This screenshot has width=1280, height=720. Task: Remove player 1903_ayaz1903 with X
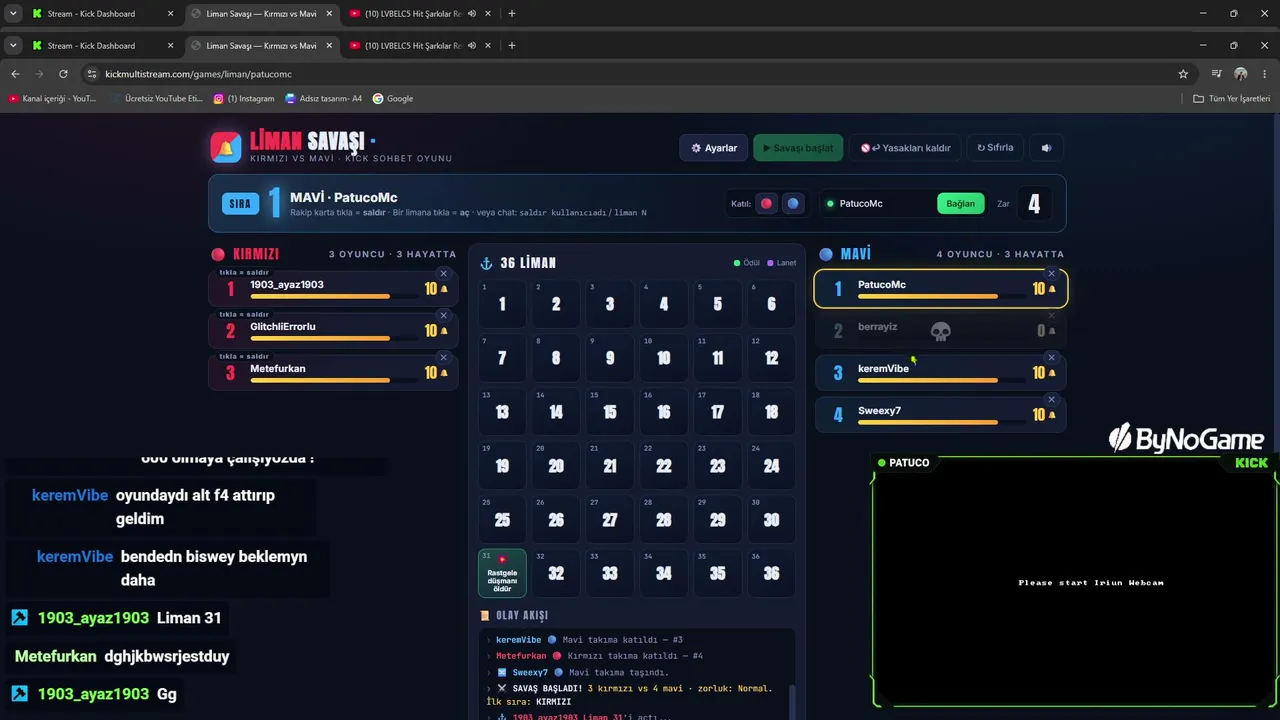444,273
